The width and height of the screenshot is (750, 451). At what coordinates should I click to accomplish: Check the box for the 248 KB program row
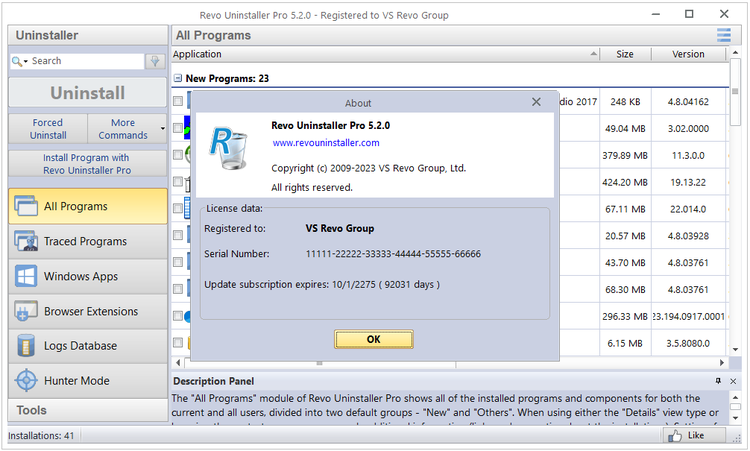[x=178, y=101]
